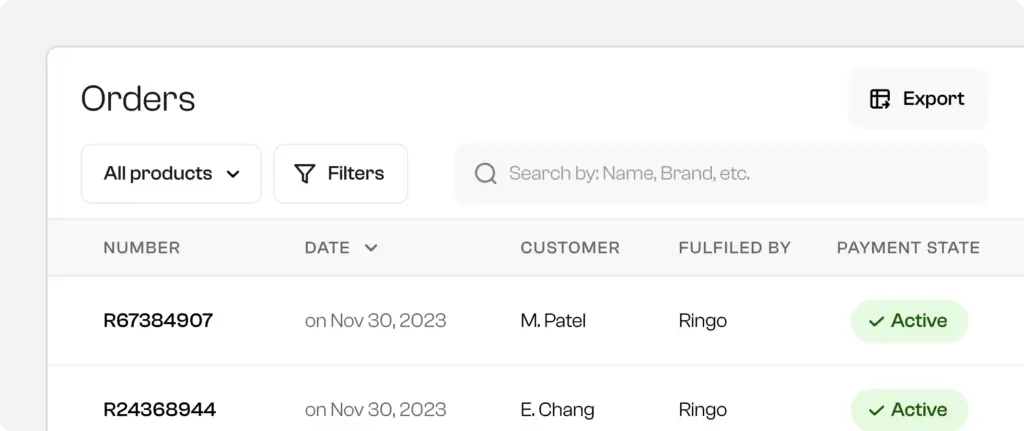
Task: Sort by the Number column header
Action: (x=142, y=248)
